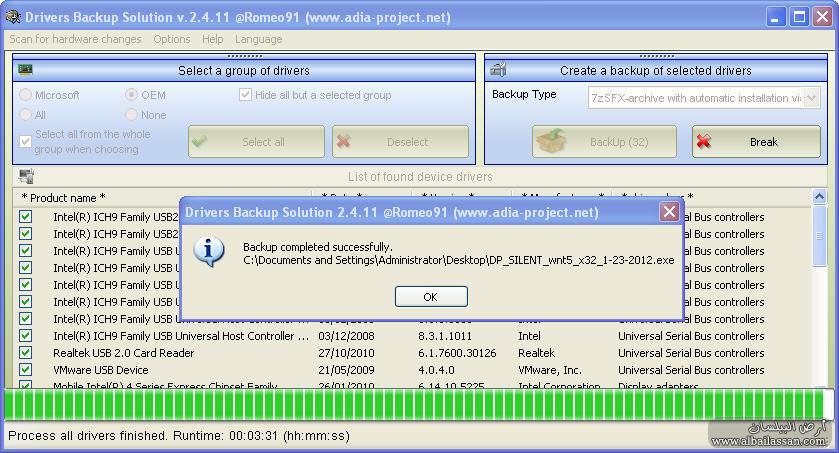
Task: Select the All radio button
Action: coord(25,114)
